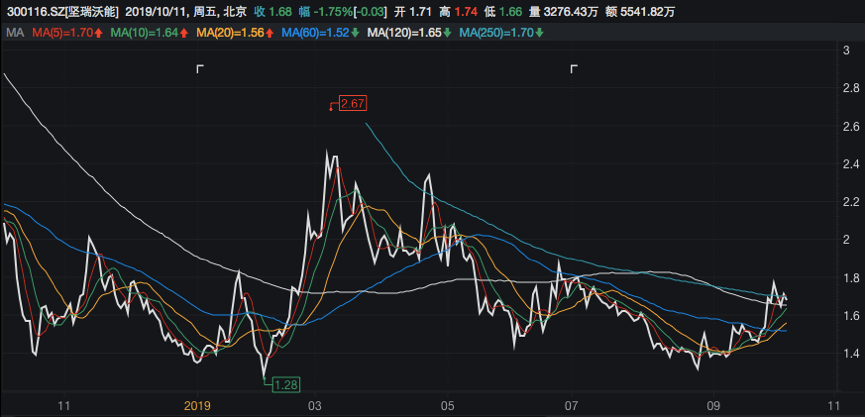Click the 3 label on price axis

(845, 51)
